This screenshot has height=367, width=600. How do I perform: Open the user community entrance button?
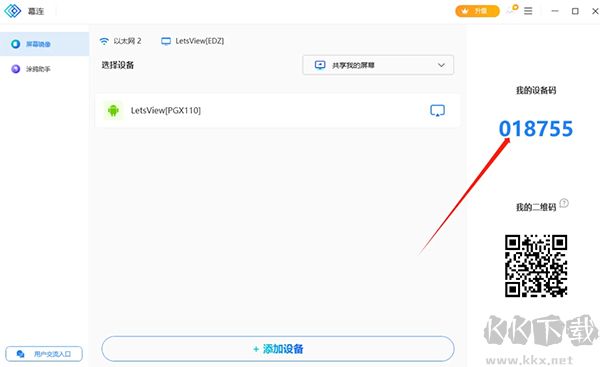click(x=44, y=354)
